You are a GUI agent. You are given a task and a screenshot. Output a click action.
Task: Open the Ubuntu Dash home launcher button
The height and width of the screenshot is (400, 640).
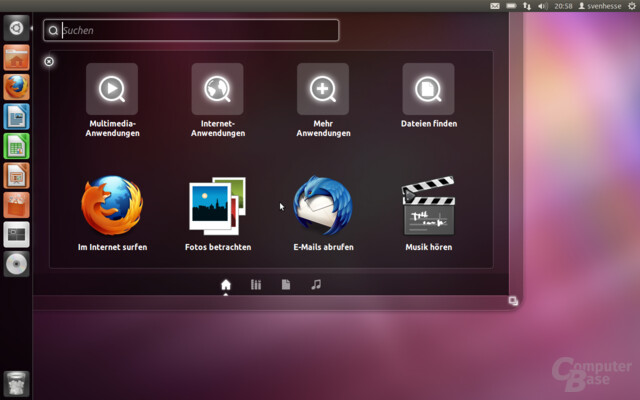16,28
